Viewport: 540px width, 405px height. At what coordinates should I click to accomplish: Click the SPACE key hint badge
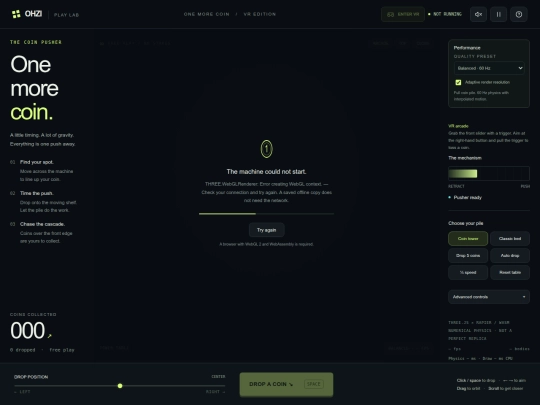[x=314, y=384]
